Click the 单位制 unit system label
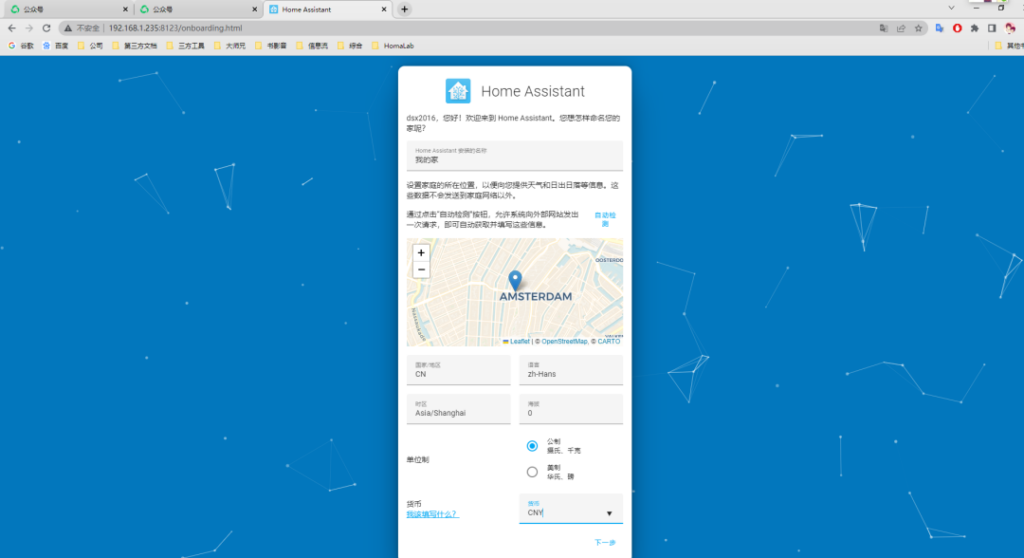The image size is (1024, 558). (418, 459)
